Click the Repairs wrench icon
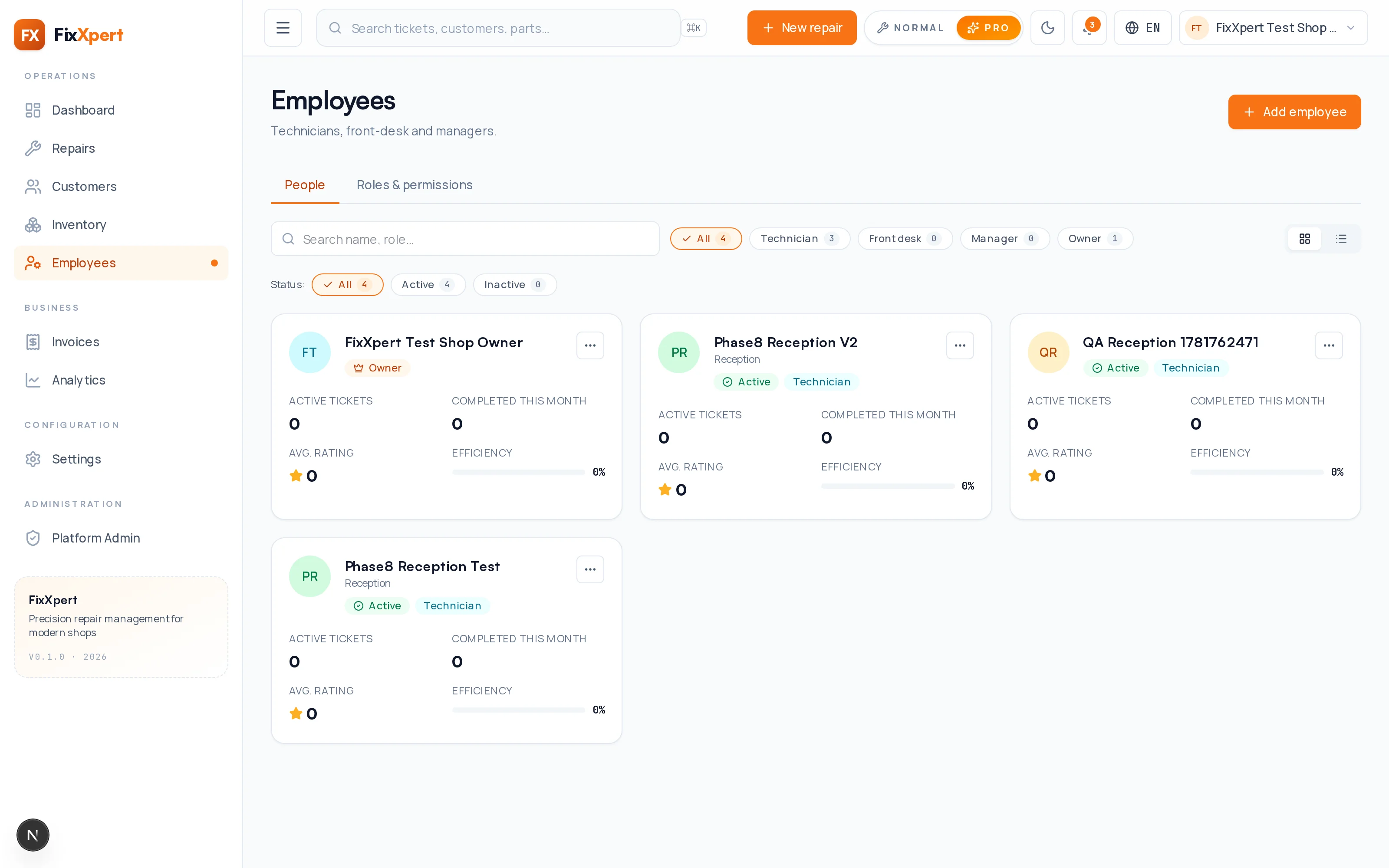 33,148
